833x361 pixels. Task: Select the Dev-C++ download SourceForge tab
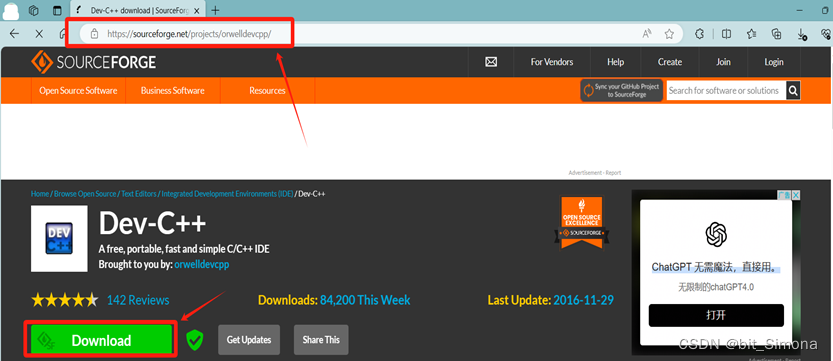click(x=138, y=10)
